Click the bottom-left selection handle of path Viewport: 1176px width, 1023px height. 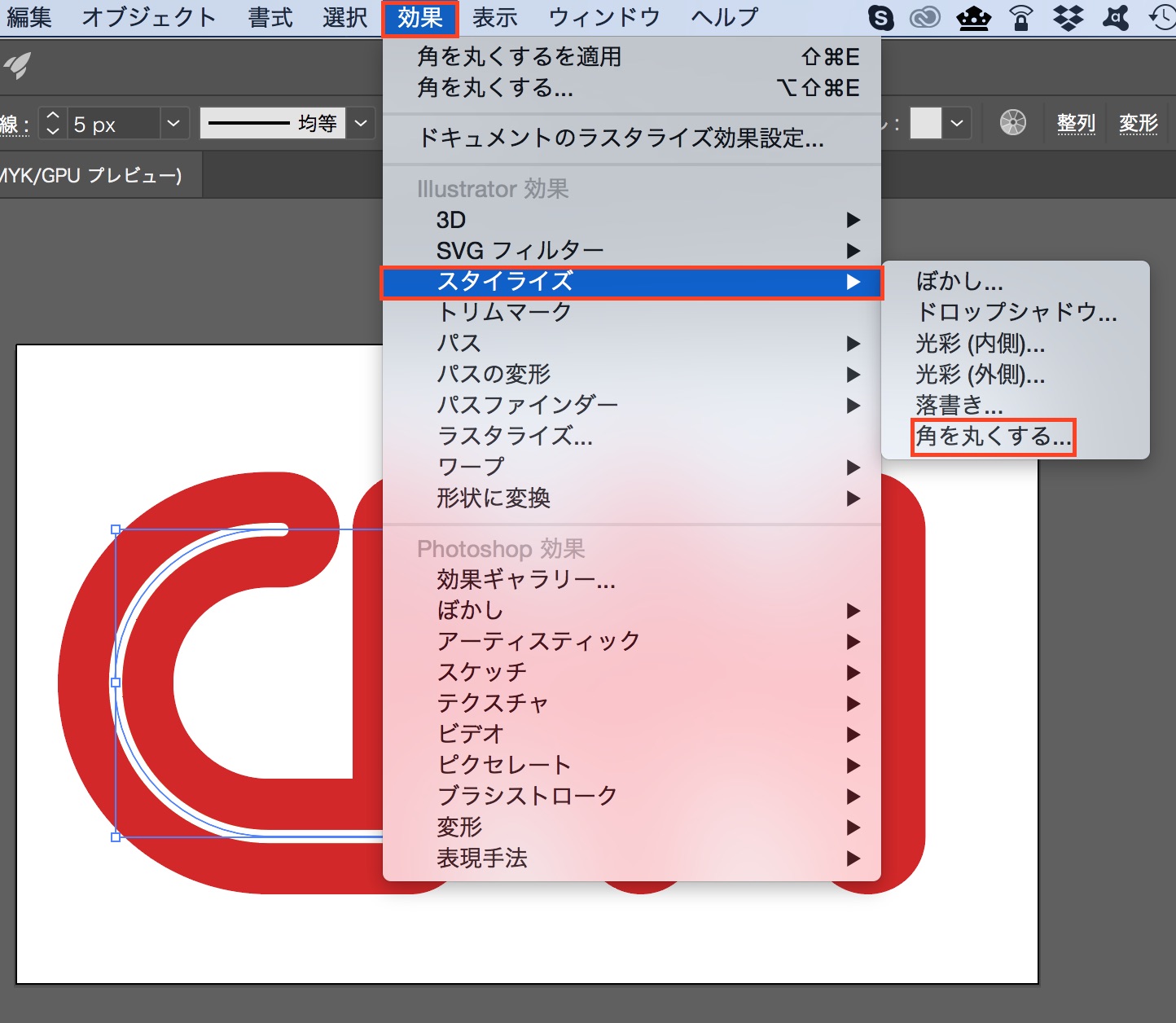tap(116, 836)
